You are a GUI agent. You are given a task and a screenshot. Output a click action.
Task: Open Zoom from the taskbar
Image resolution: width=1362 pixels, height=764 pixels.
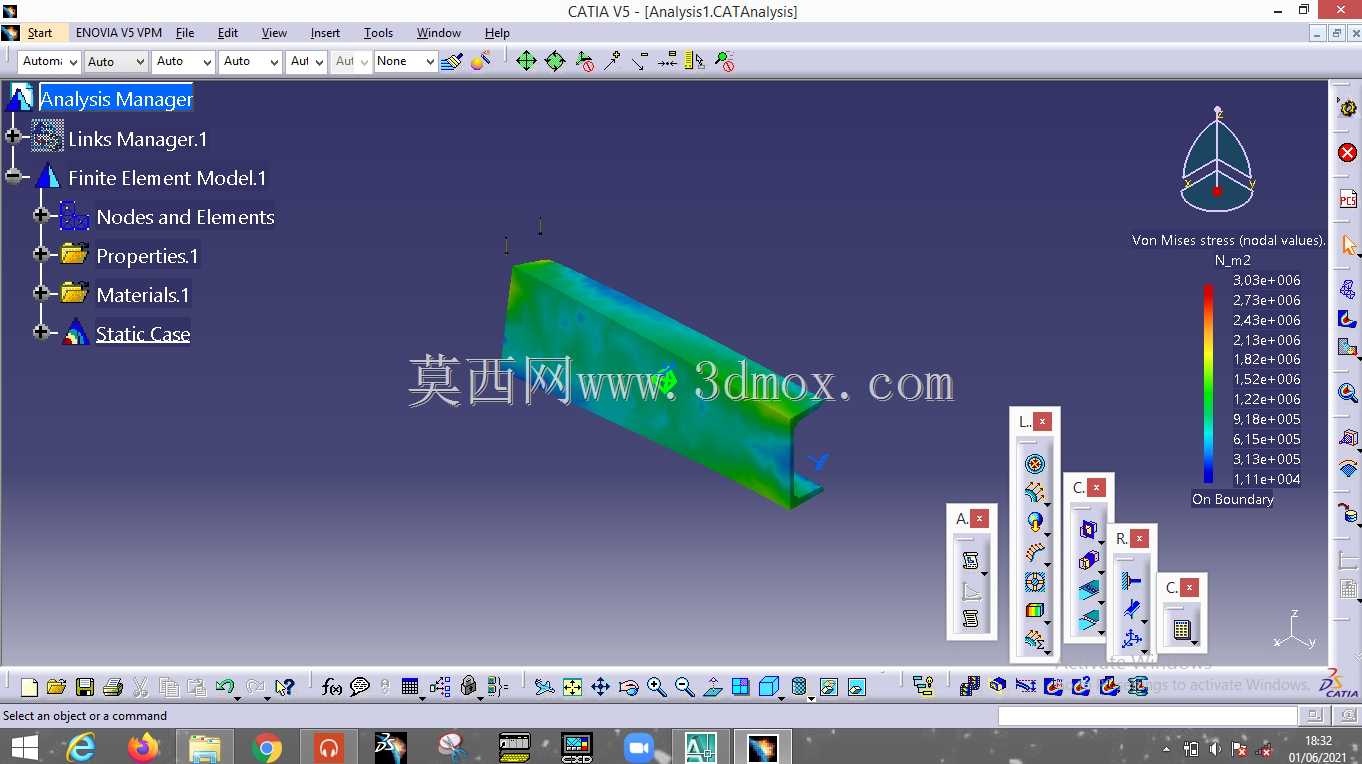click(638, 747)
